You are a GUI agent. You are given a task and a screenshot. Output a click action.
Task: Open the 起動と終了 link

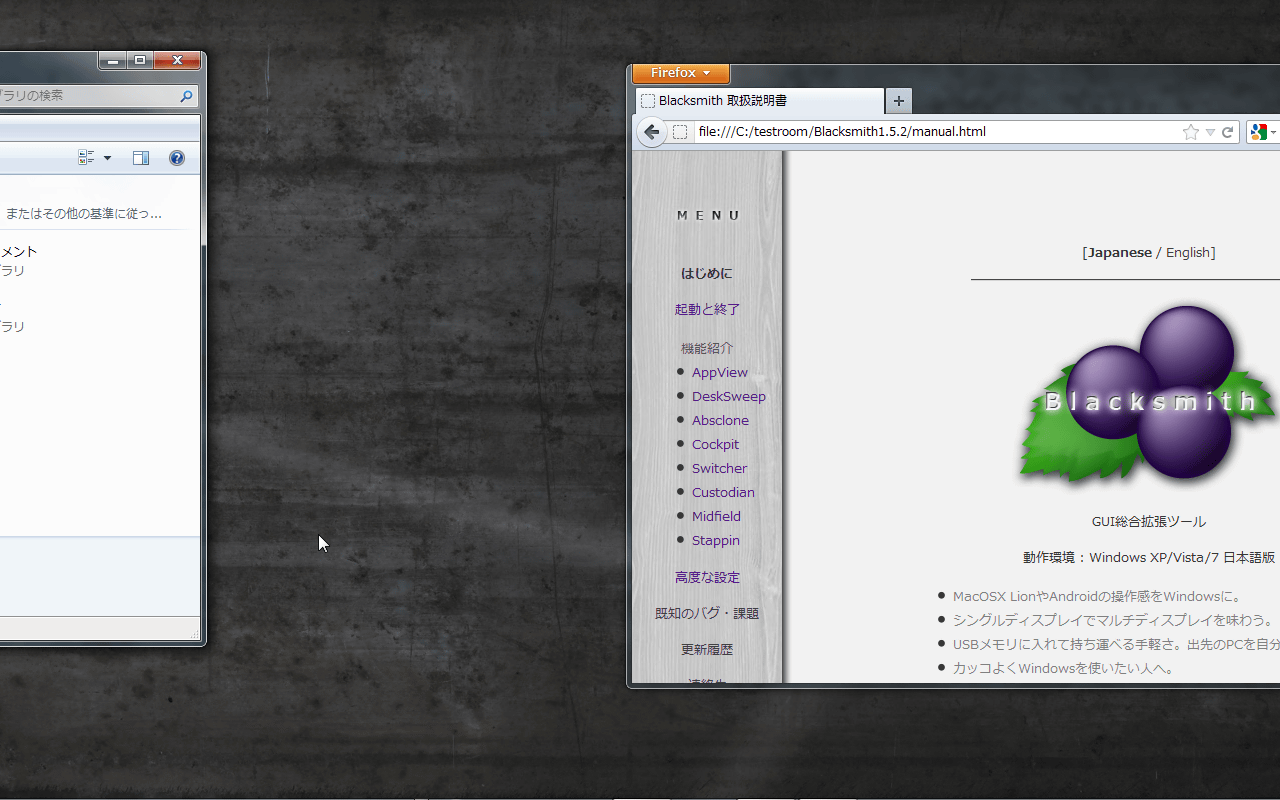click(707, 309)
